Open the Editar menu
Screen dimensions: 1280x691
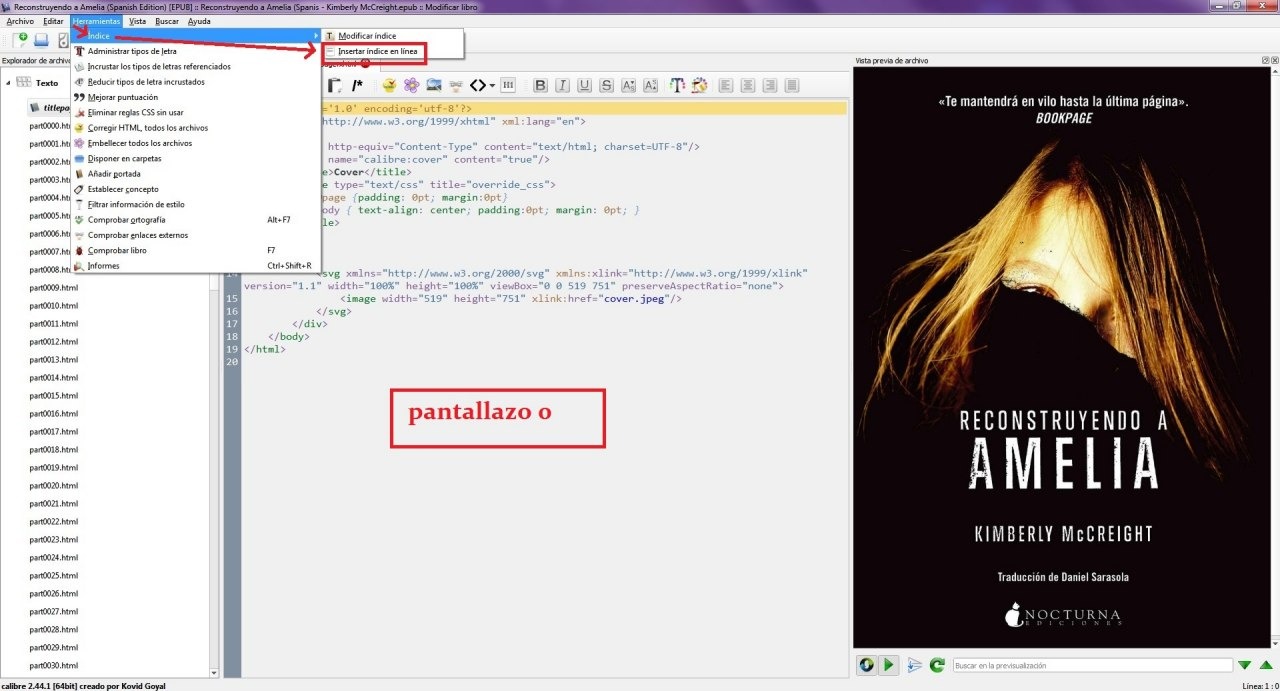pos(53,20)
